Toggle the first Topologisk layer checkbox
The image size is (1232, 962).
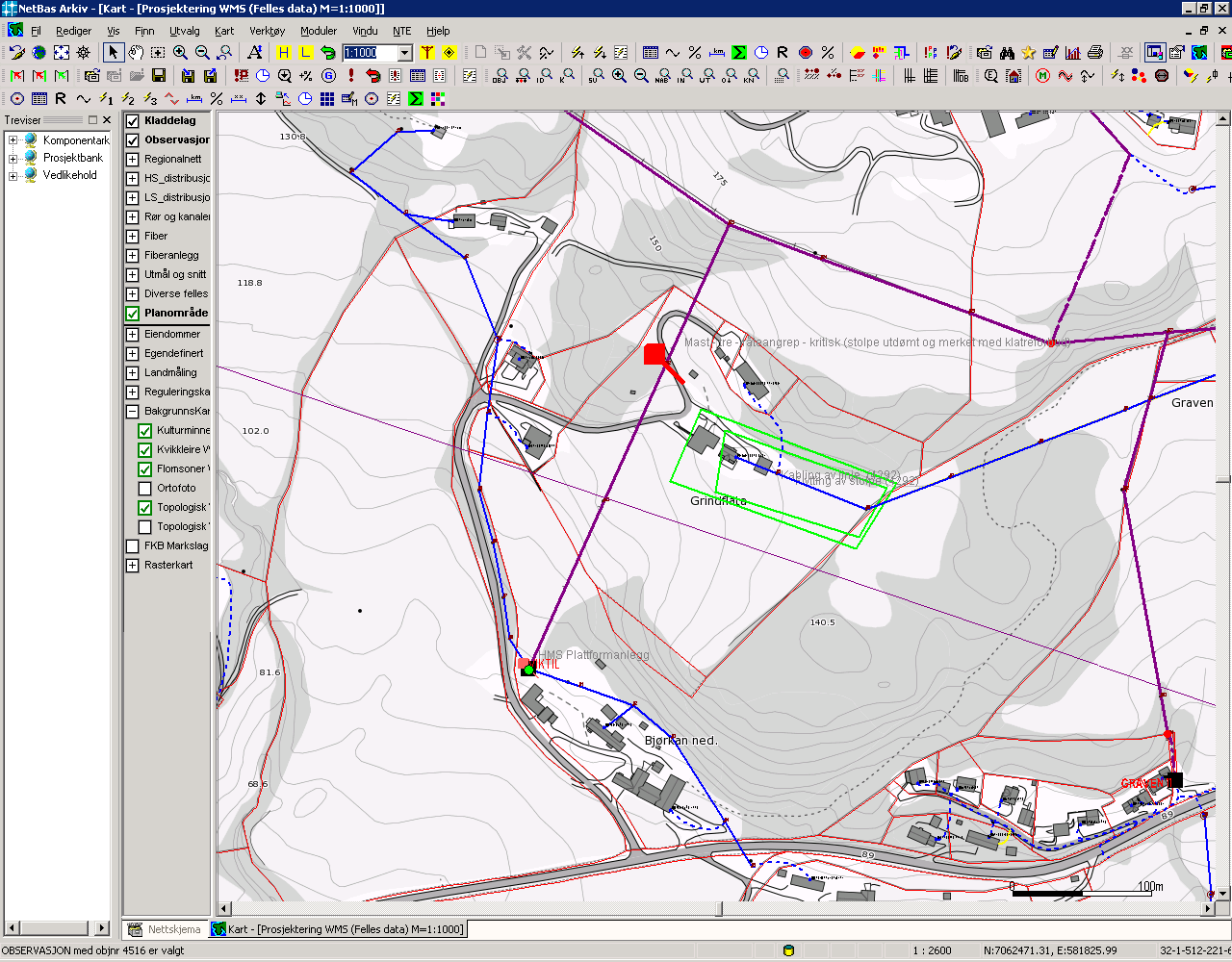click(x=145, y=508)
